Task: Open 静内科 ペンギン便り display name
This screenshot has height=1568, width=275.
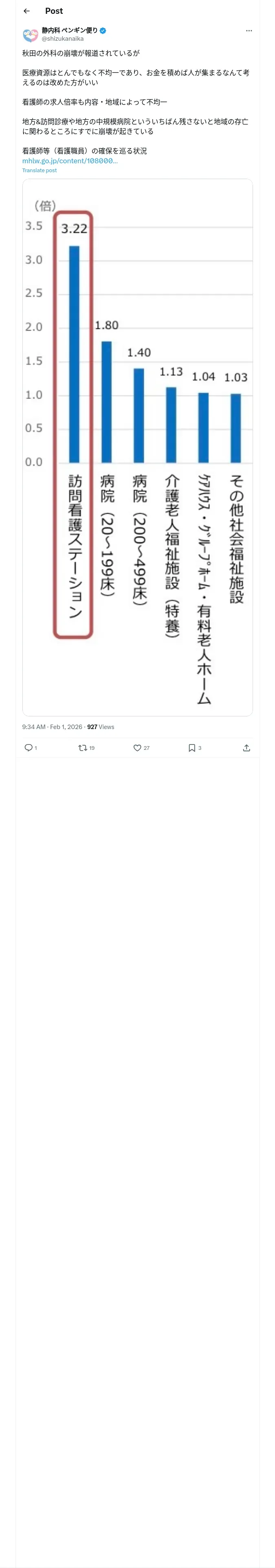Action: [x=70, y=31]
